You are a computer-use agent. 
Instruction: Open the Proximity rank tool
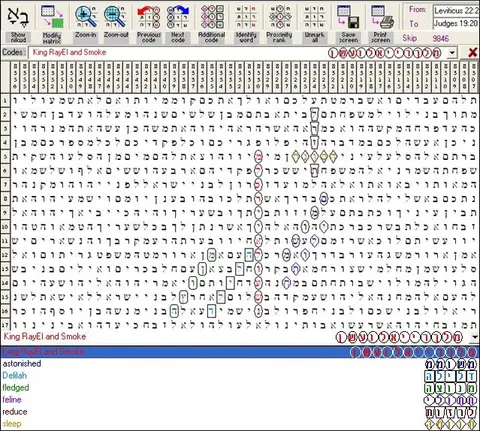click(279, 17)
